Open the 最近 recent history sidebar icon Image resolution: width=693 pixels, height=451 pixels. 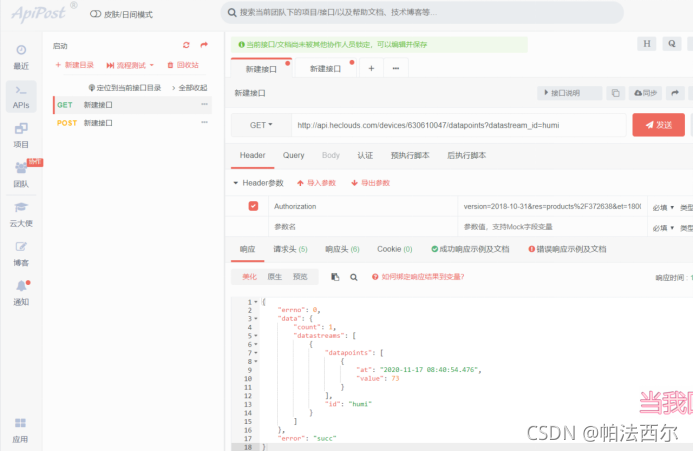coord(21,57)
